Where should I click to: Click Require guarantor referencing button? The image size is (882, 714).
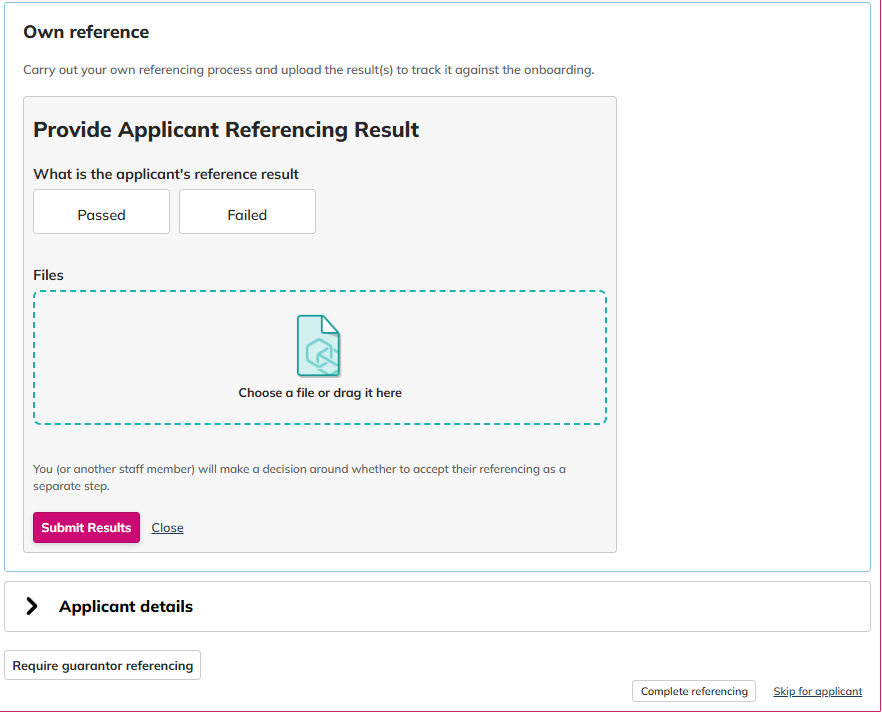pyautogui.click(x=102, y=666)
